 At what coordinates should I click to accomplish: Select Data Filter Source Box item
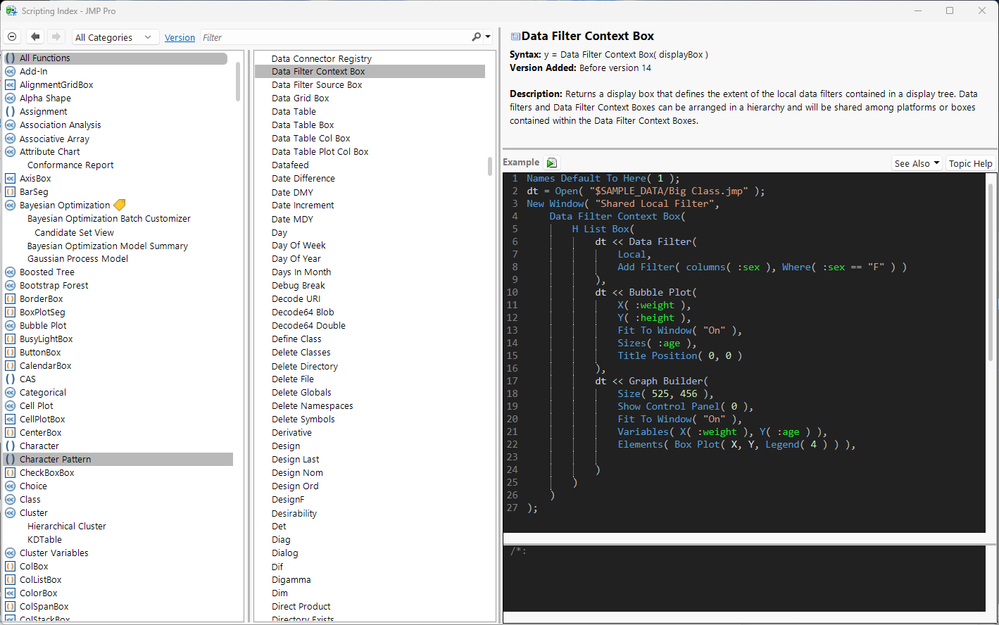(x=317, y=85)
